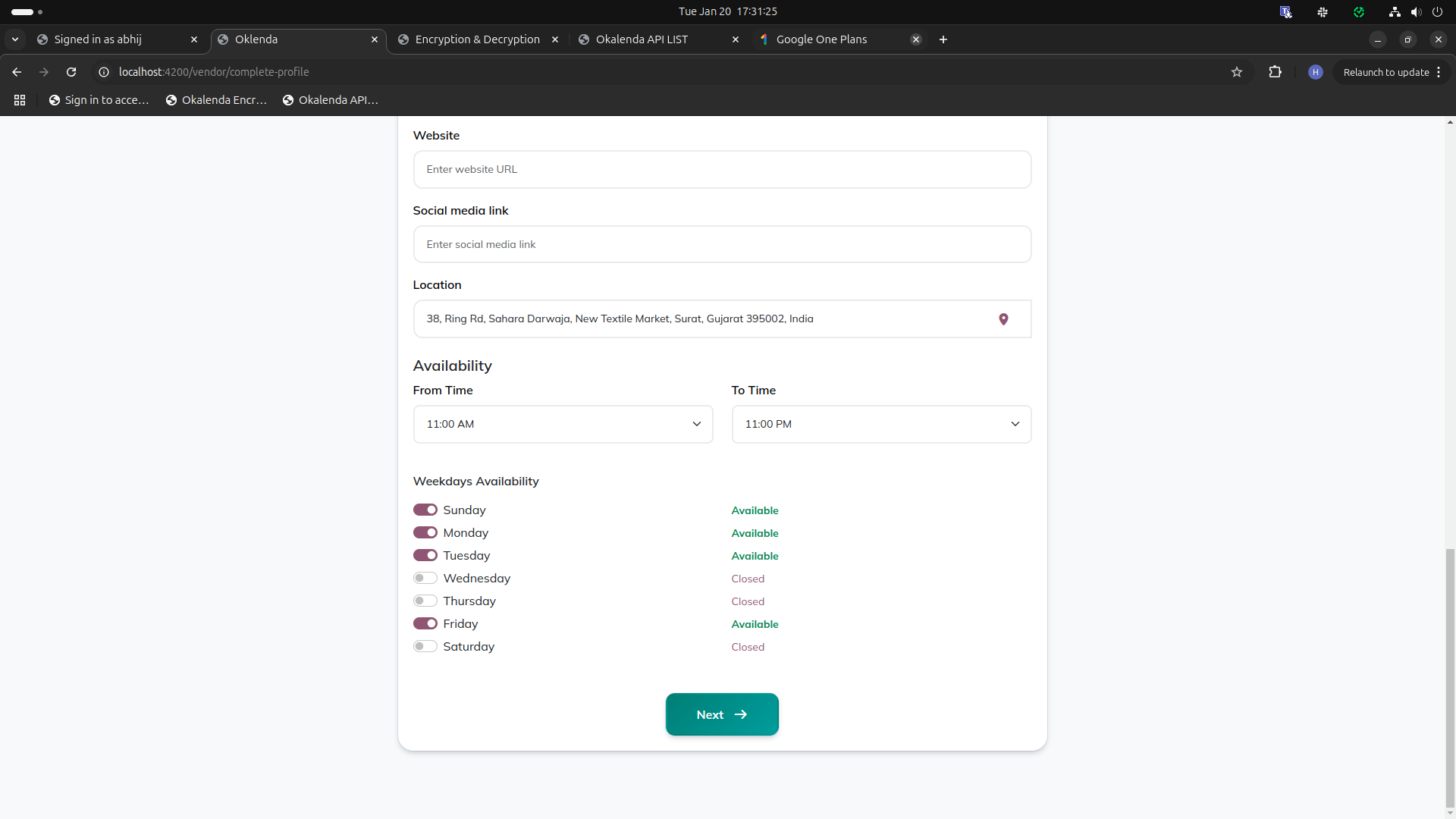This screenshot has height=819, width=1456.
Task: Click the location pin icon
Action: pyautogui.click(x=1003, y=319)
